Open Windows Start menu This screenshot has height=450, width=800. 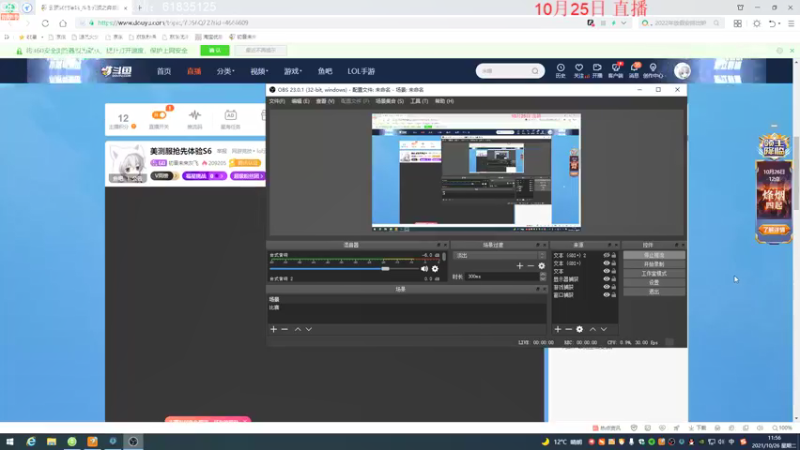coord(10,441)
